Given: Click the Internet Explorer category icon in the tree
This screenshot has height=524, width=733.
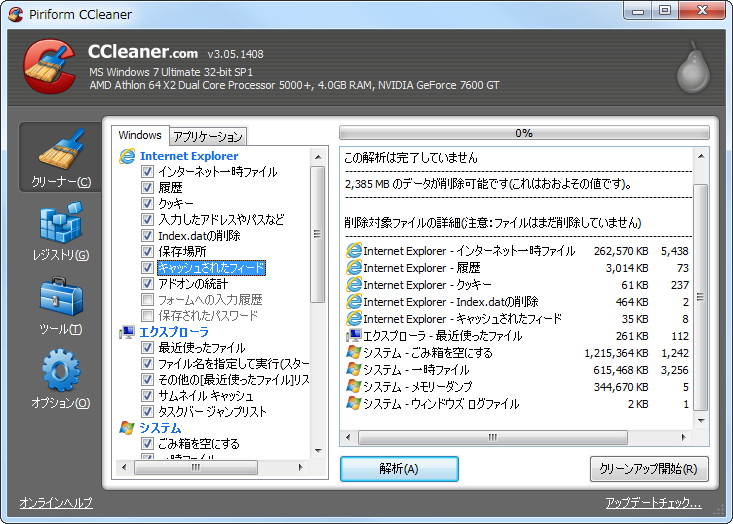Looking at the screenshot, I should [x=127, y=156].
